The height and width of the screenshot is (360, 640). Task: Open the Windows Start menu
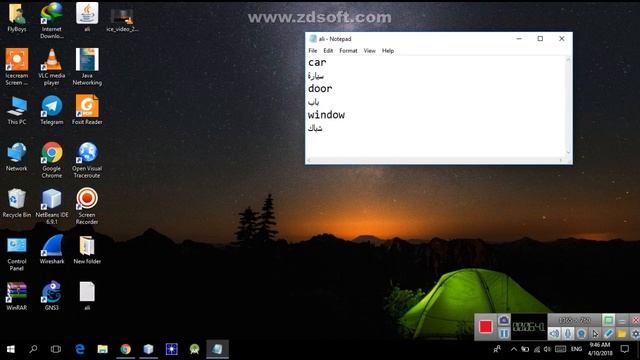[11, 349]
